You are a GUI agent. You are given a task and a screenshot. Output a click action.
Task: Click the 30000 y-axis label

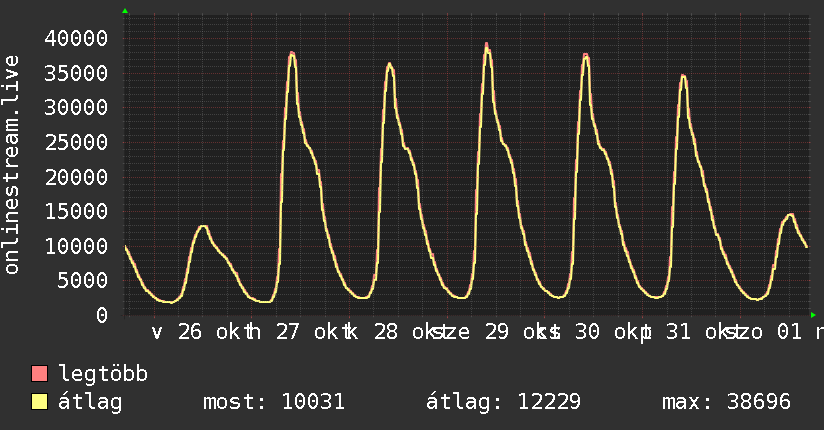point(76,107)
